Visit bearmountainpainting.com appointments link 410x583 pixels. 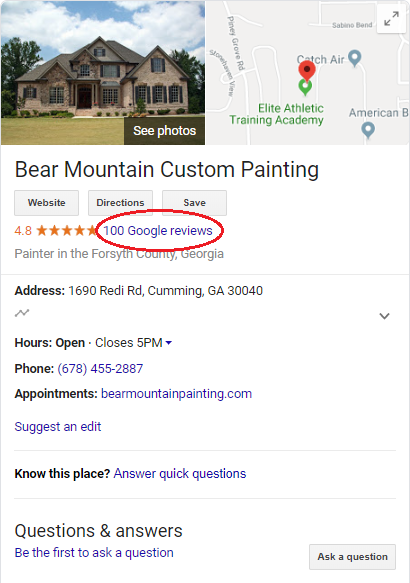176,394
